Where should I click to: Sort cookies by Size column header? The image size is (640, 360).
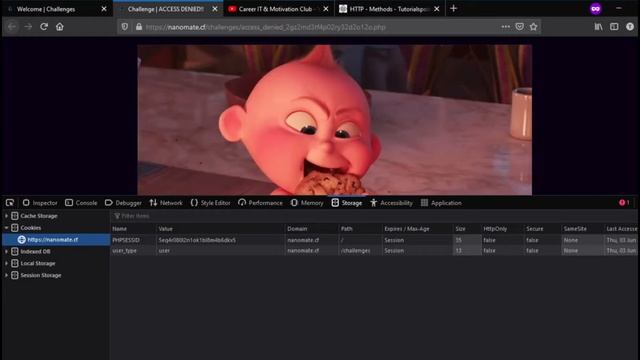[x=467, y=229]
